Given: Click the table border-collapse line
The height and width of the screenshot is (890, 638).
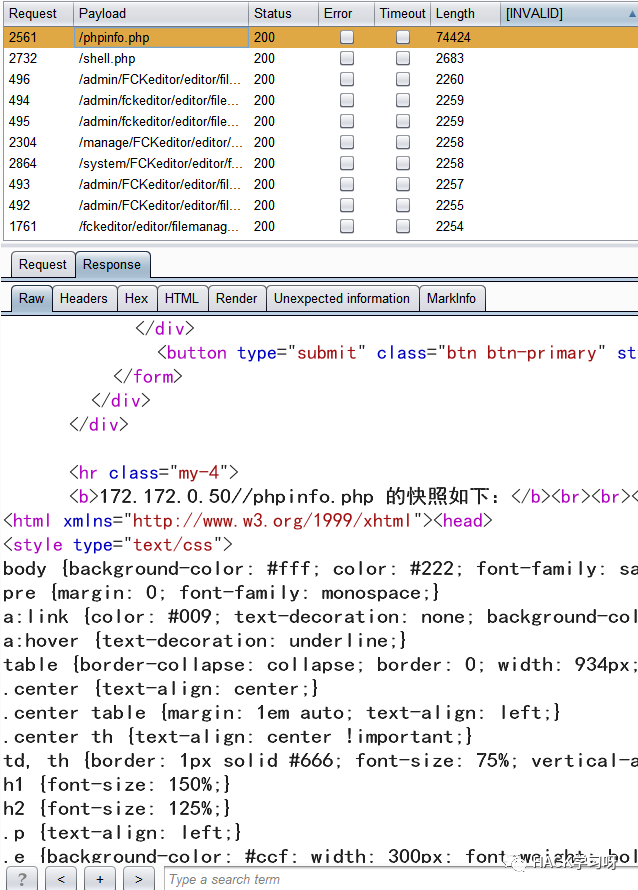Looking at the screenshot, I should [320, 665].
